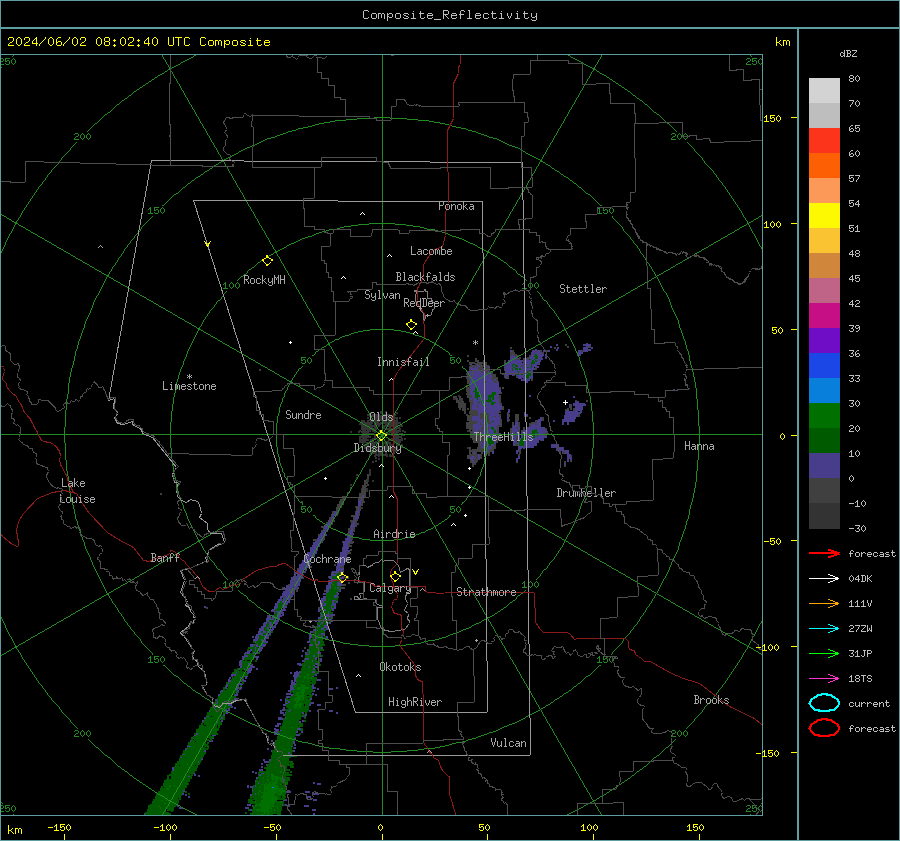
Task: Select the Drumheller label
Action: click(586, 493)
